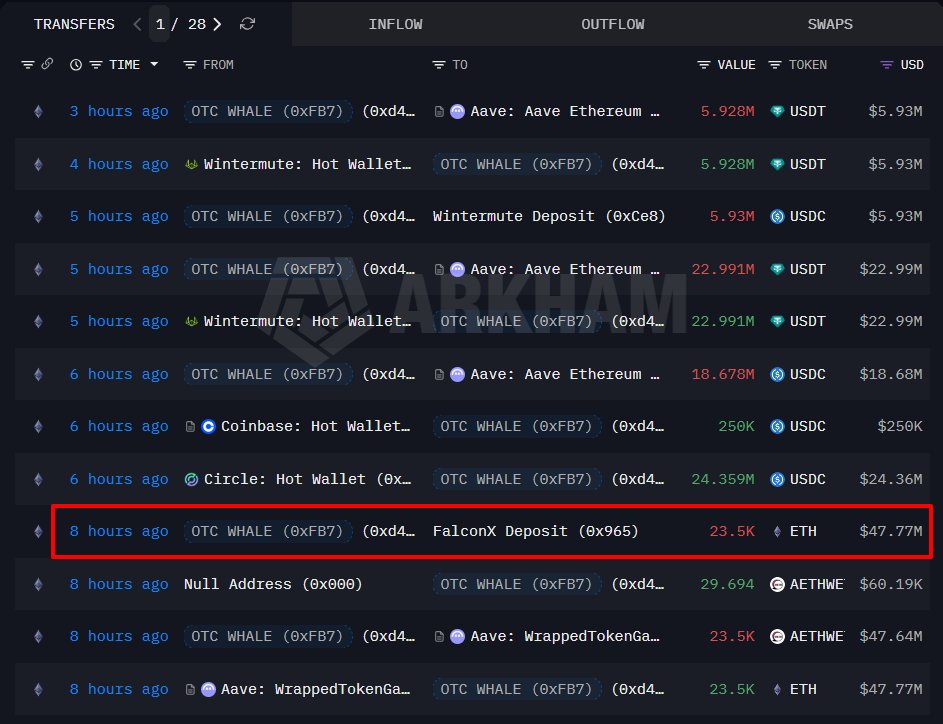Viewport: 943px width, 724px height.
Task: Edit the page number field
Action: coord(159,24)
